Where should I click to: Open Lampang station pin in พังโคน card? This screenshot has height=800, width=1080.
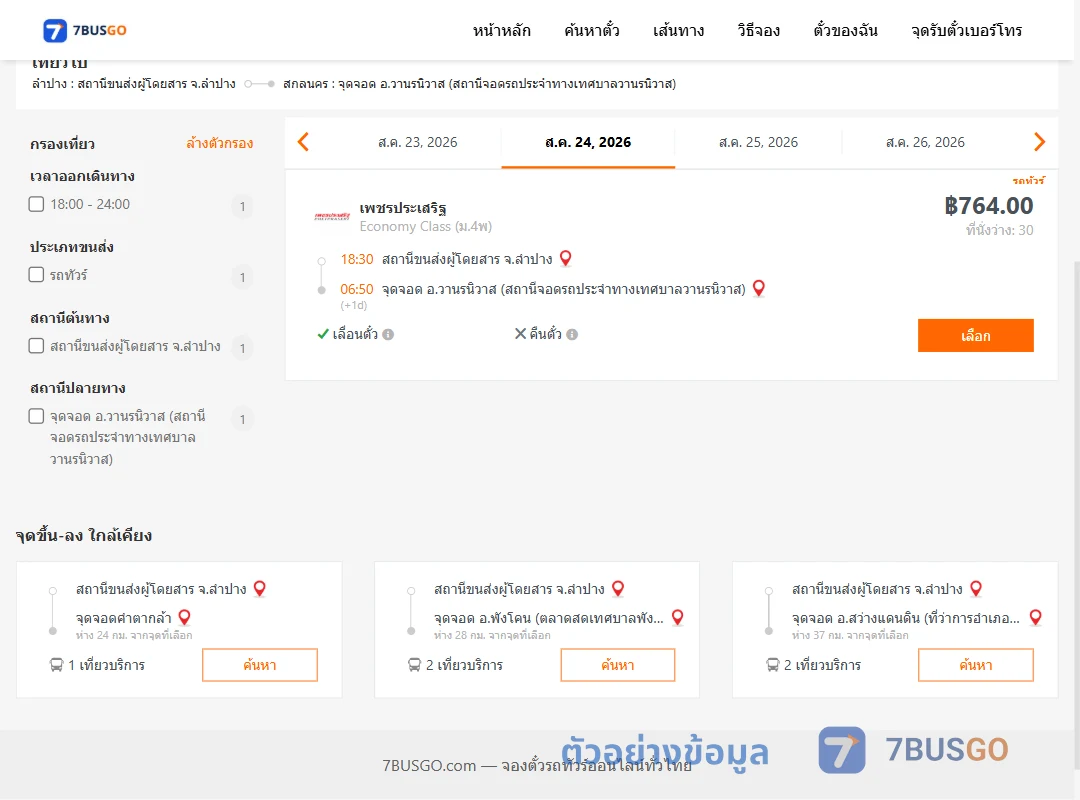pyautogui.click(x=618, y=588)
